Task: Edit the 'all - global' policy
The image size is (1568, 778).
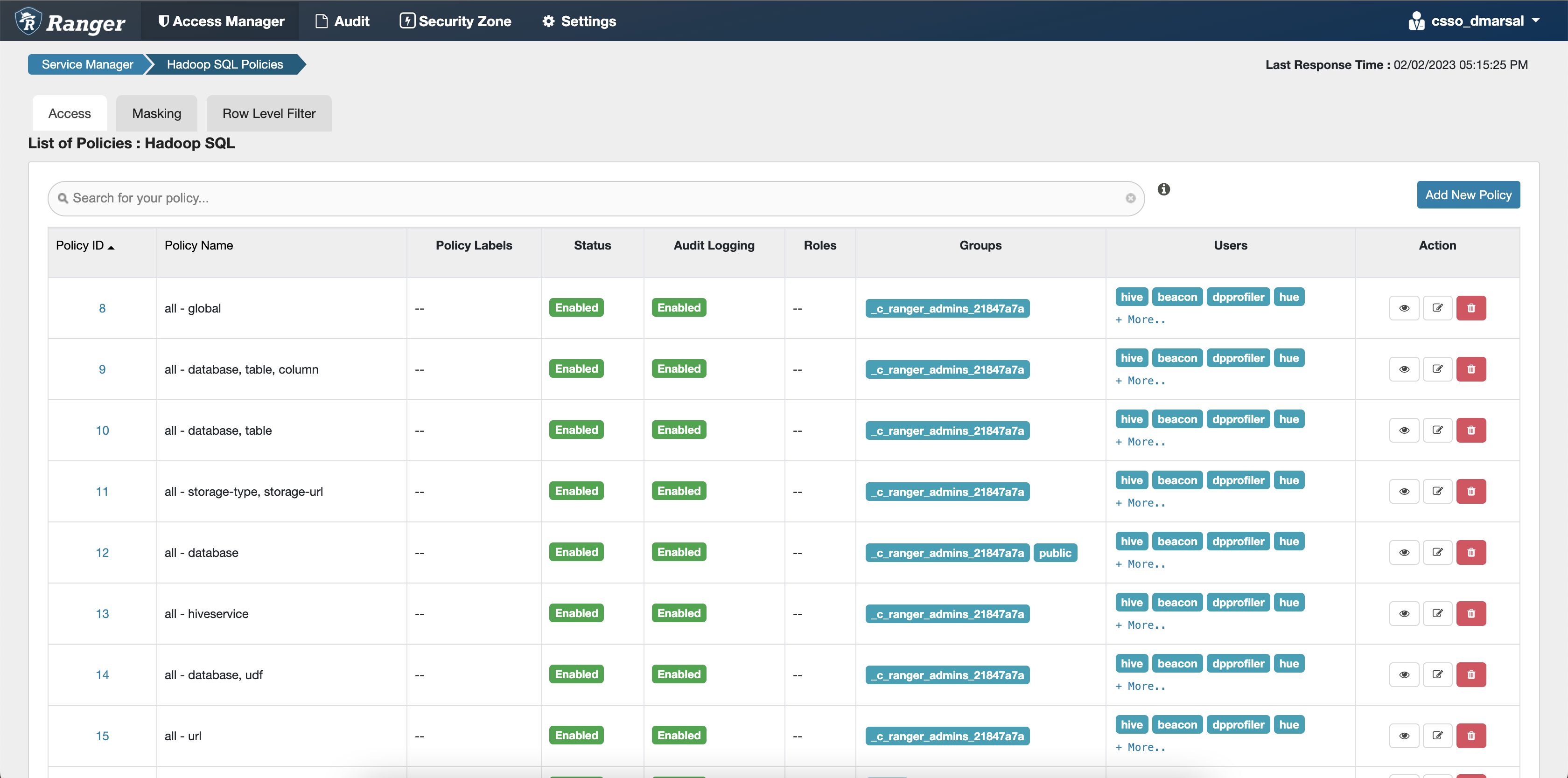Action: (1437, 308)
